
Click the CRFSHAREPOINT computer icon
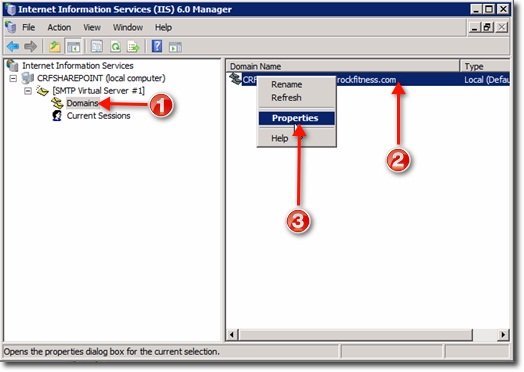(27, 78)
